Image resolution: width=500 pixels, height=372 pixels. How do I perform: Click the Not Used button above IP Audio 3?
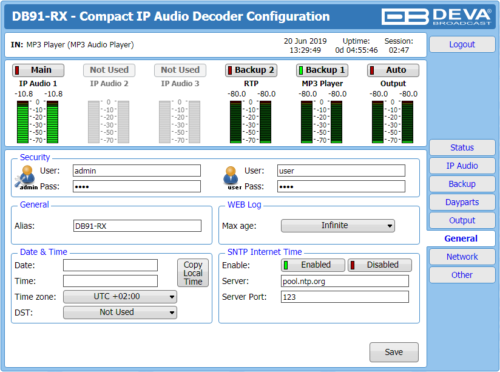(x=180, y=70)
